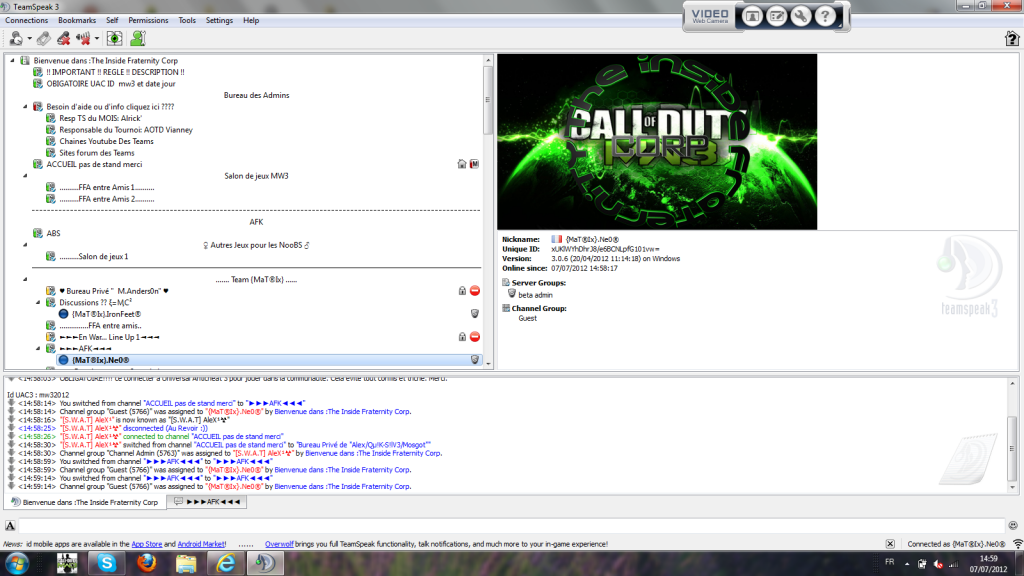Click the red channel icon for 'Besoin d'aide'
This screenshot has width=1024, height=576.
[x=38, y=106]
